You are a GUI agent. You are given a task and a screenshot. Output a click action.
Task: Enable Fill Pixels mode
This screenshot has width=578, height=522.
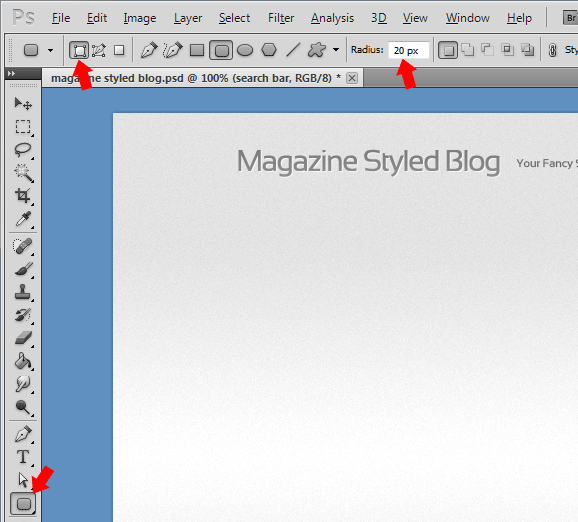[x=119, y=50]
